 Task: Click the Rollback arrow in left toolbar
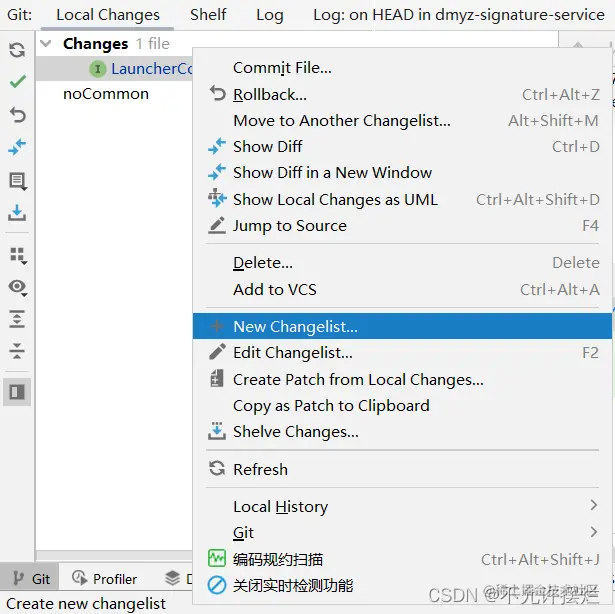(17, 115)
